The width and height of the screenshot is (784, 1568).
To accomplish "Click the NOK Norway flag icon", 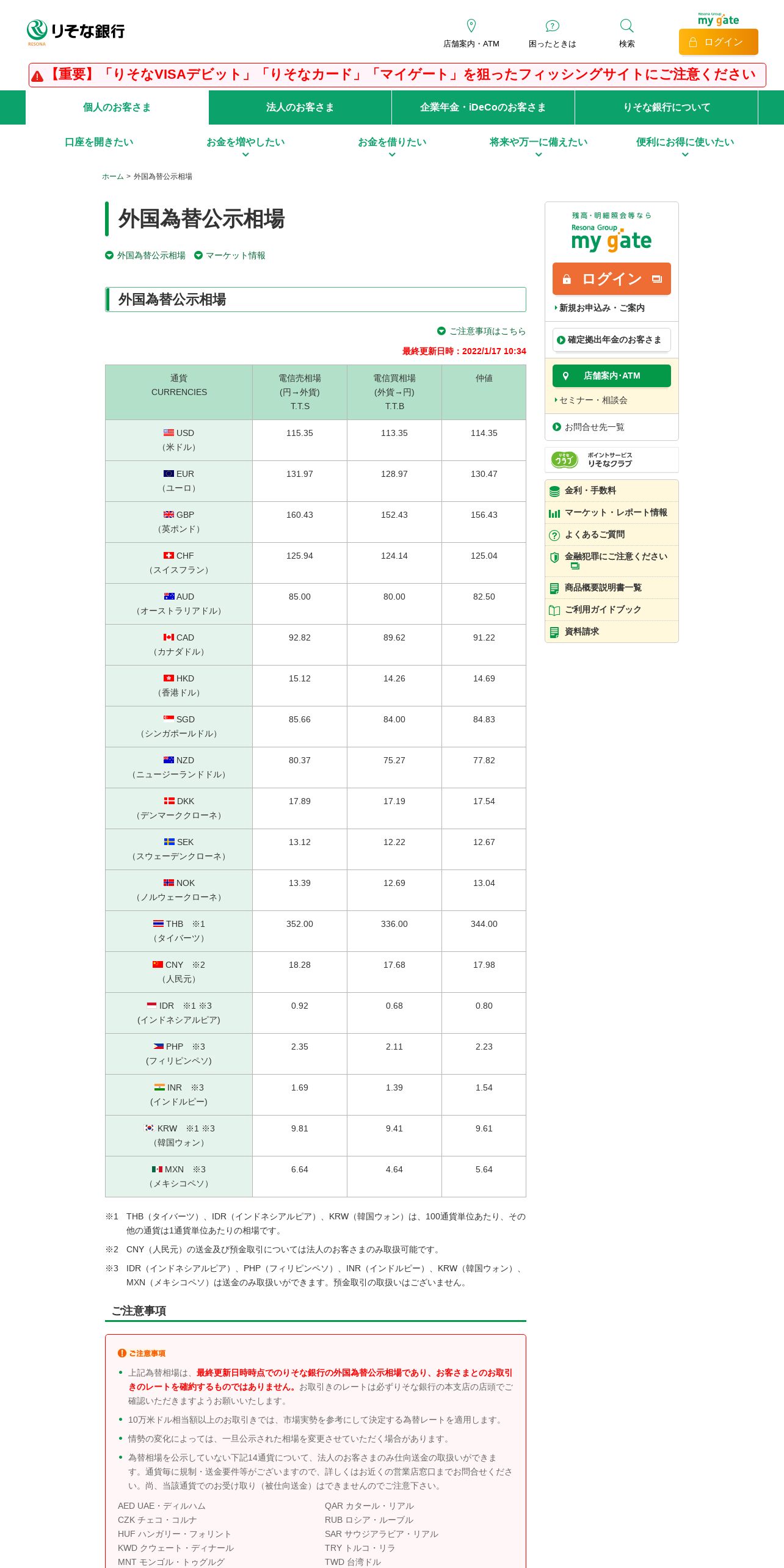I will pyautogui.click(x=169, y=883).
